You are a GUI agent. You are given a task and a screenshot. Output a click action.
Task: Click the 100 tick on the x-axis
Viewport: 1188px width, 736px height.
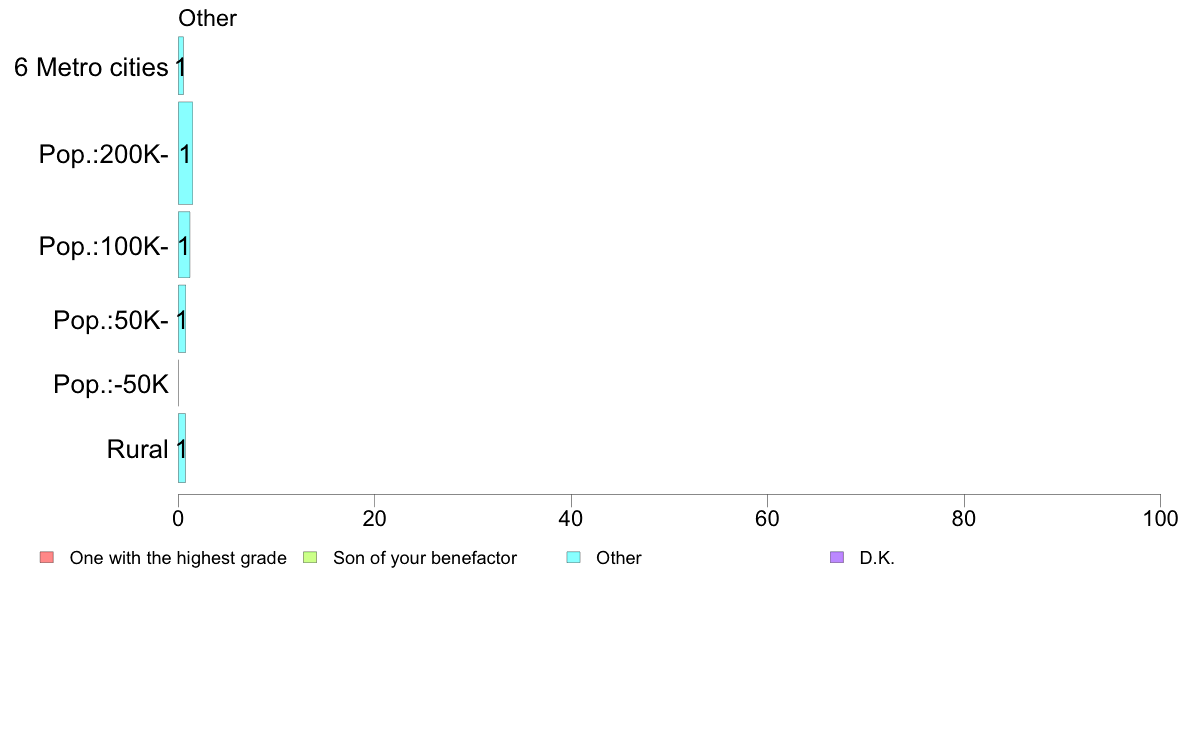1160,518
